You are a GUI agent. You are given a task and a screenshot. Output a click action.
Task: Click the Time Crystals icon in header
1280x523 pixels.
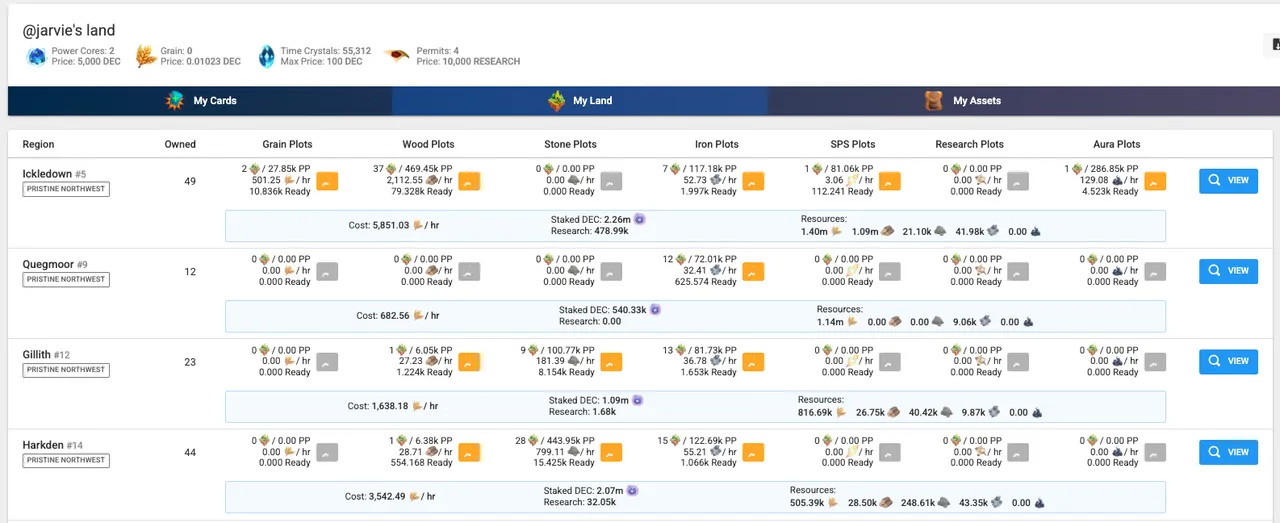coord(267,56)
